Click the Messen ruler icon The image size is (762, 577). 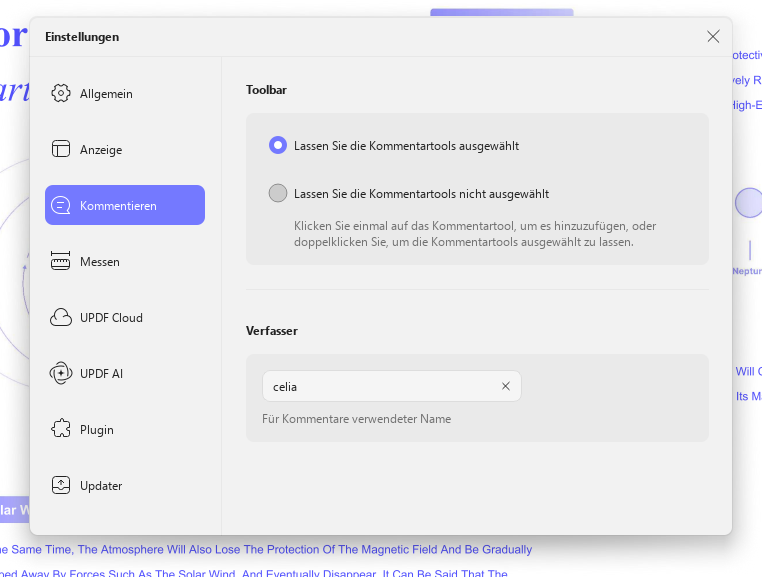pos(61,261)
